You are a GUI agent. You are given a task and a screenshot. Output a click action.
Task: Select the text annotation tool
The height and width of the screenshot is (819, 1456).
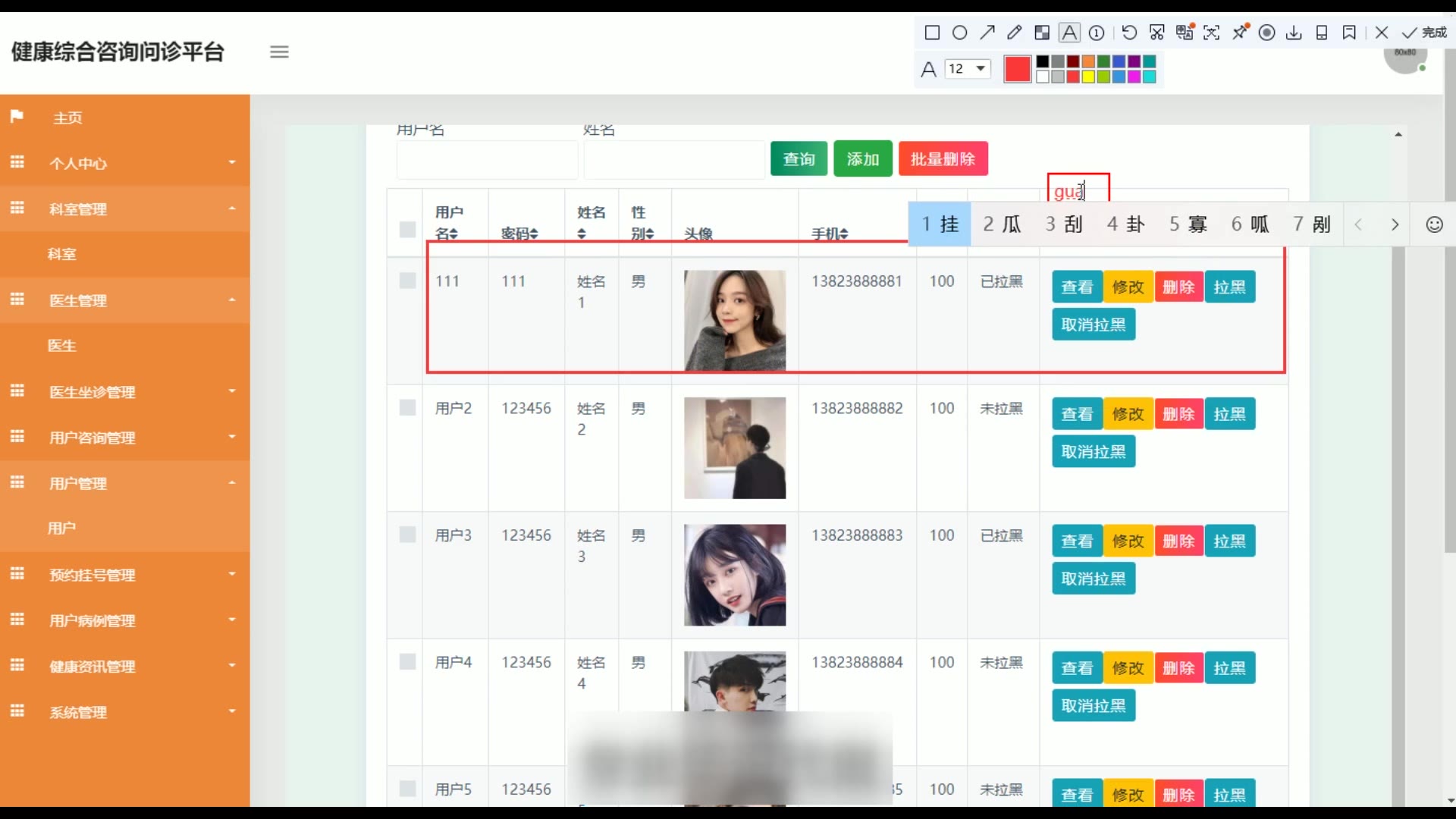[1069, 33]
